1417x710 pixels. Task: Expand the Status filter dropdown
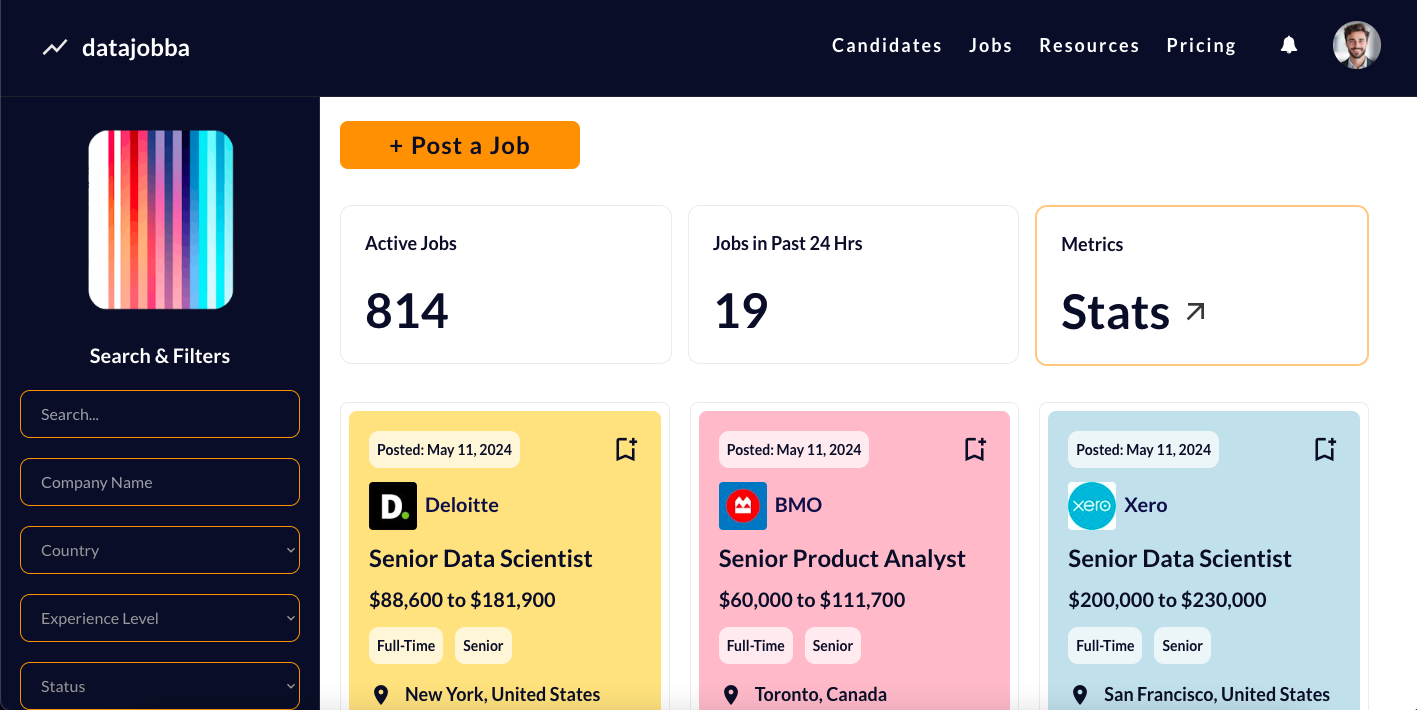tap(160, 686)
